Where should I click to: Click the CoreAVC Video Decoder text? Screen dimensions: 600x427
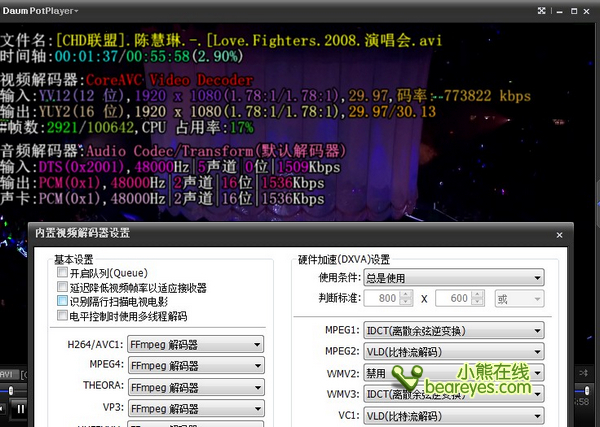[x=169, y=80]
